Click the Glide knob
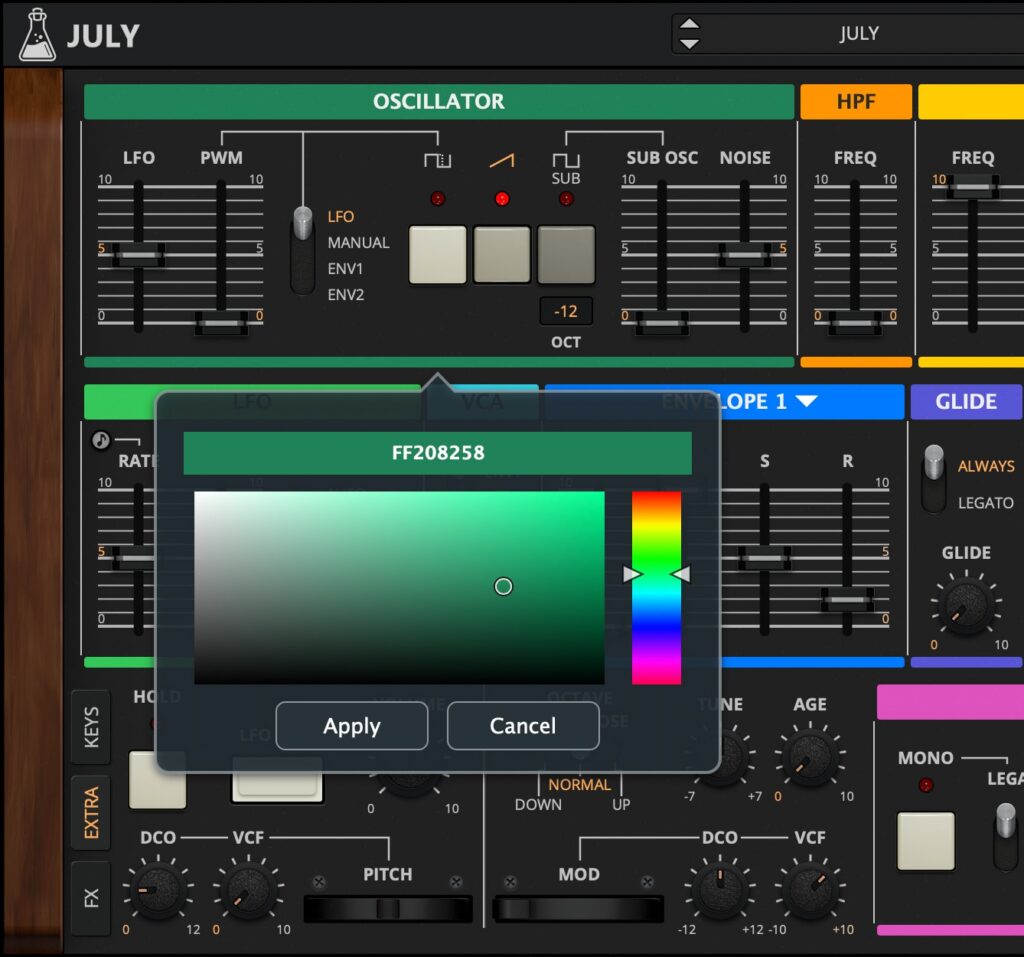The image size is (1024, 957). click(965, 604)
